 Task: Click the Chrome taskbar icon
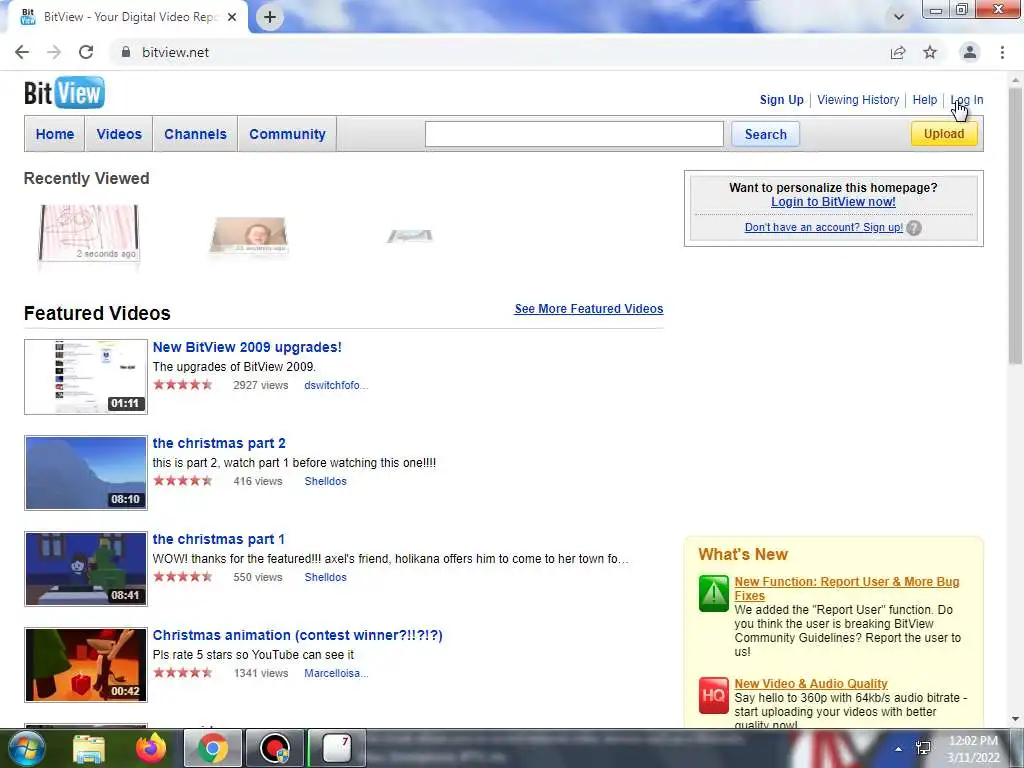(x=212, y=748)
